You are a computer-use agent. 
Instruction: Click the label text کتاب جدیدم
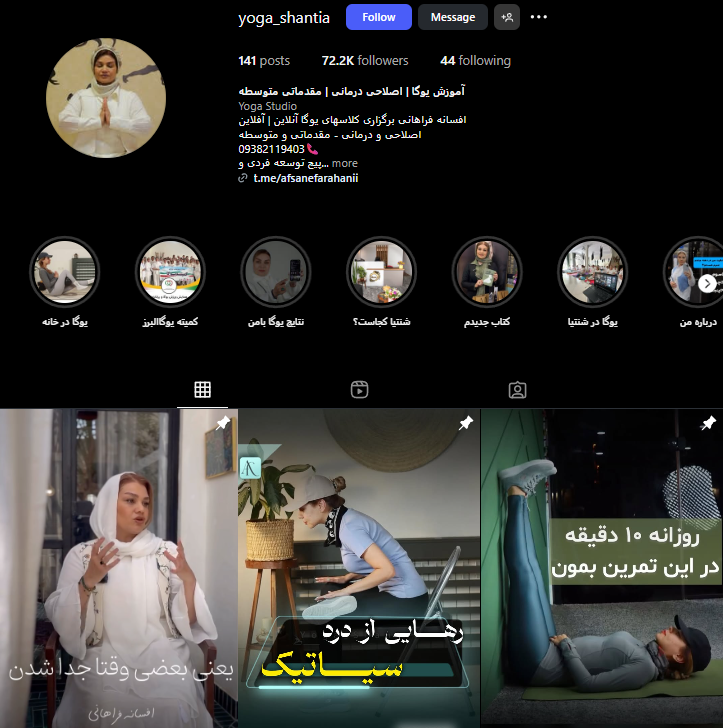tap(487, 322)
